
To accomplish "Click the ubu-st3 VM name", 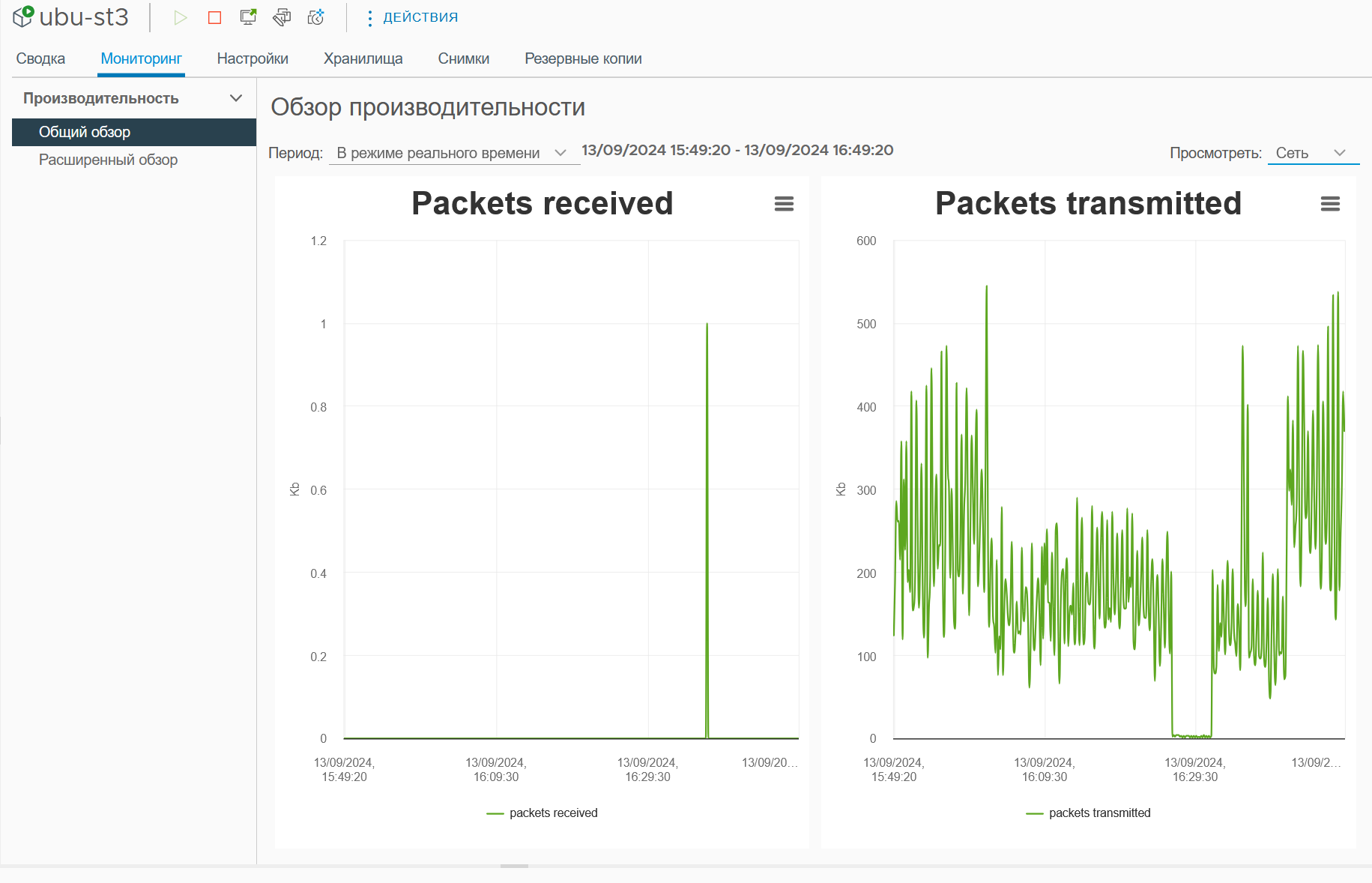I will coord(84,16).
